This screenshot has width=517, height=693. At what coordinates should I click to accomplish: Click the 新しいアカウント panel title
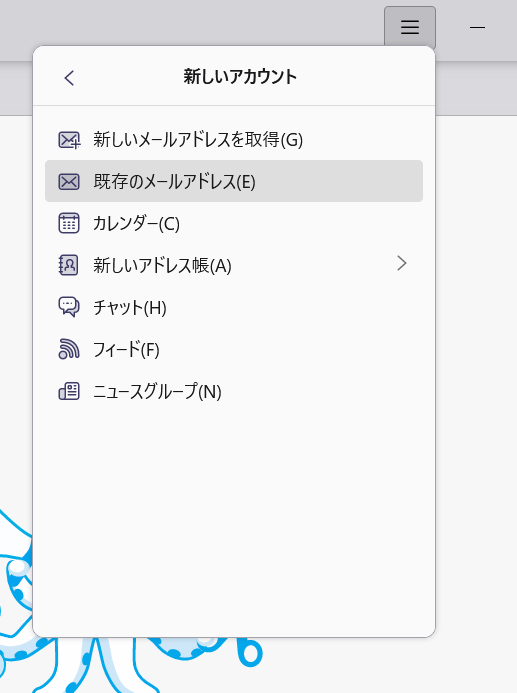click(x=240, y=76)
